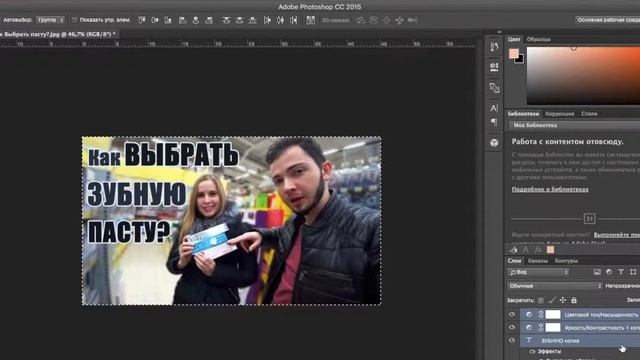The image size is (640, 360).
Task: Open 'Выполняйте по...' link in Libraries
Action: (x=617, y=235)
